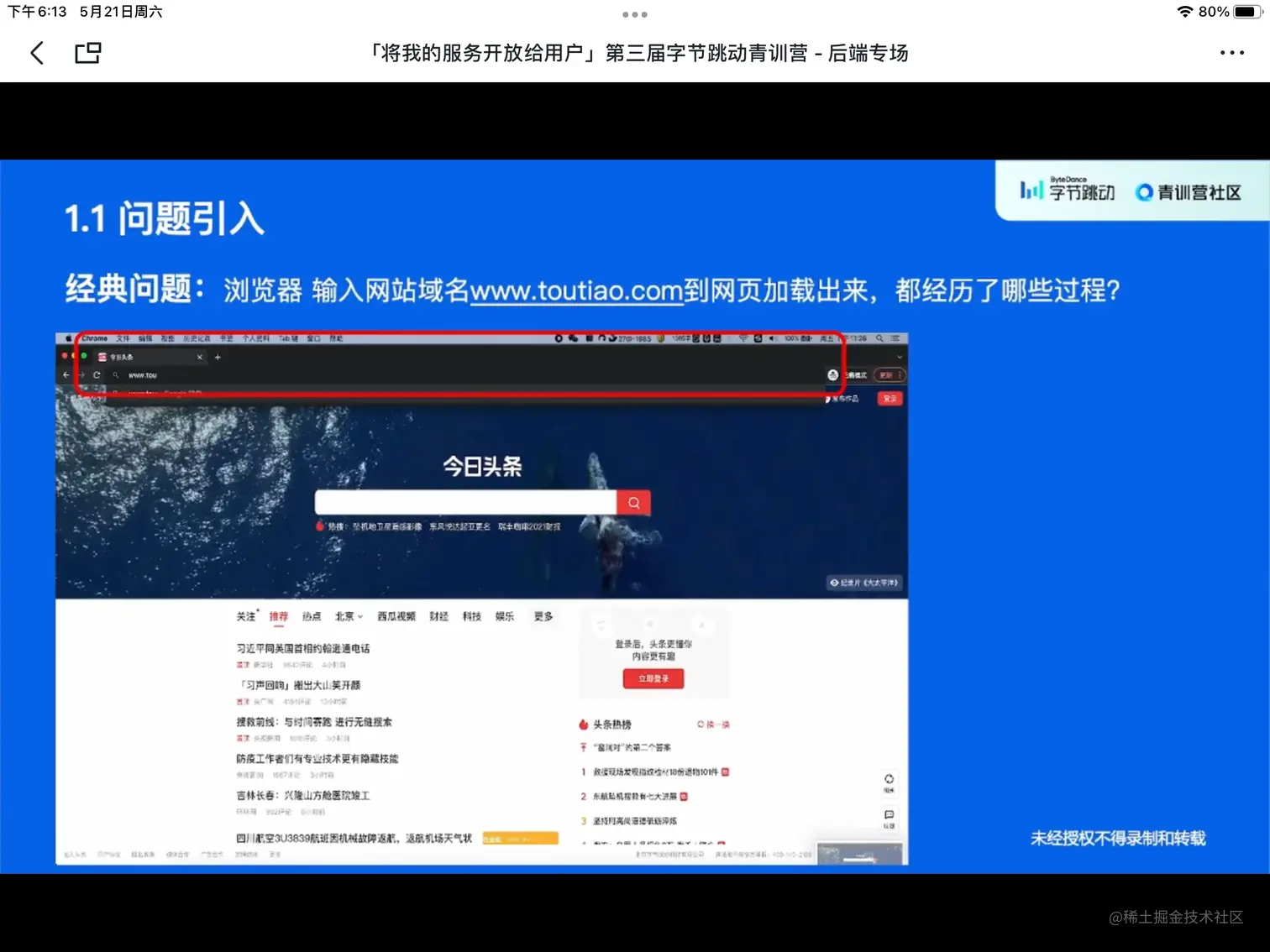The height and width of the screenshot is (952, 1270).
Task: Open a new Chrome tab with plus
Action: point(218,357)
